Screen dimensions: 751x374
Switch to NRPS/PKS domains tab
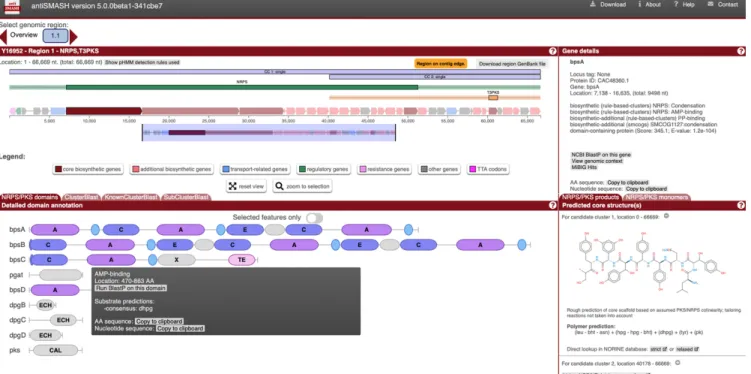coord(30,197)
